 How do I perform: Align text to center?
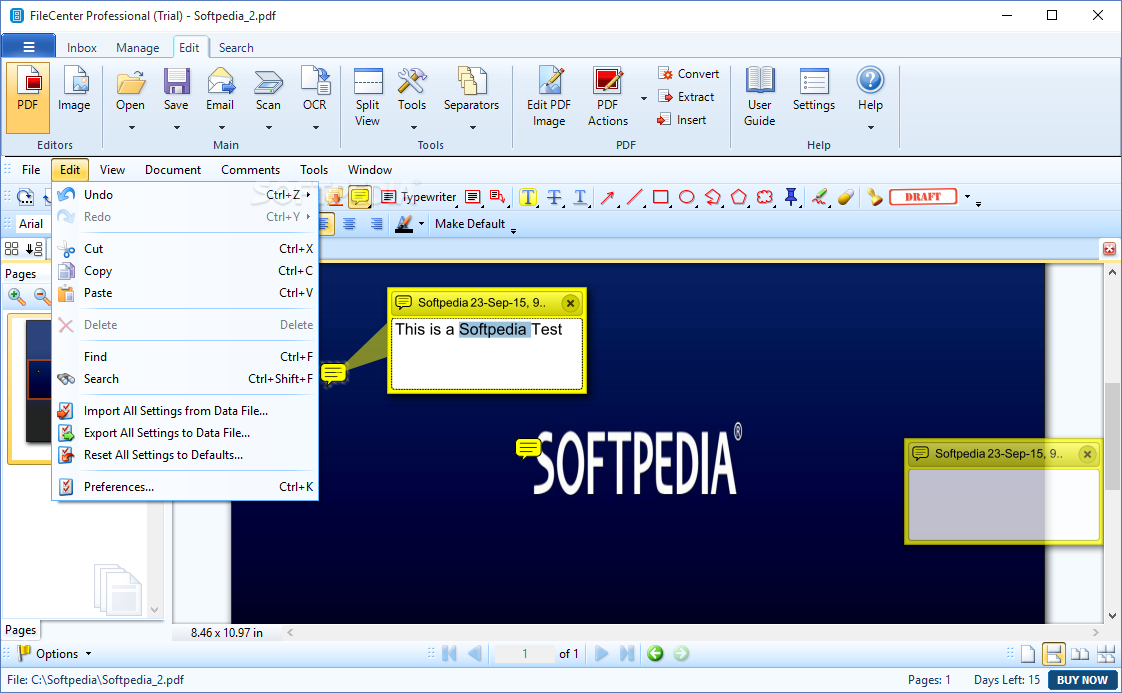point(349,224)
